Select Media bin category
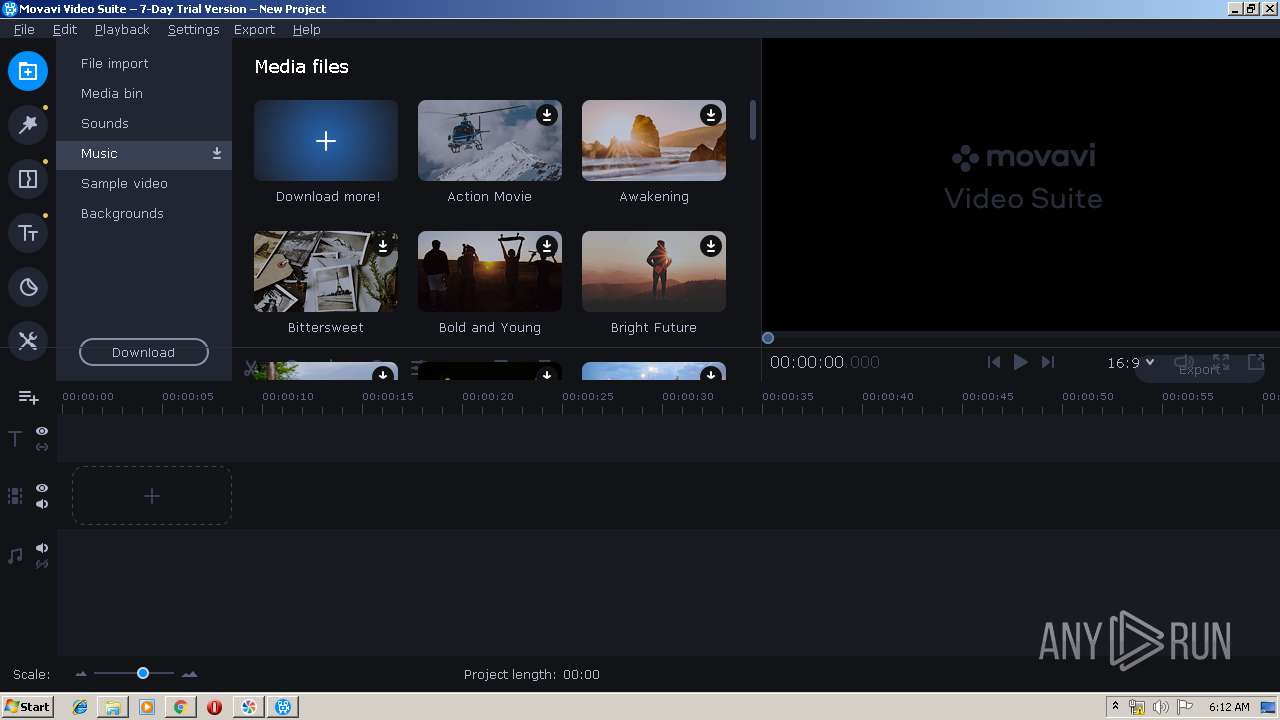 coord(144,94)
